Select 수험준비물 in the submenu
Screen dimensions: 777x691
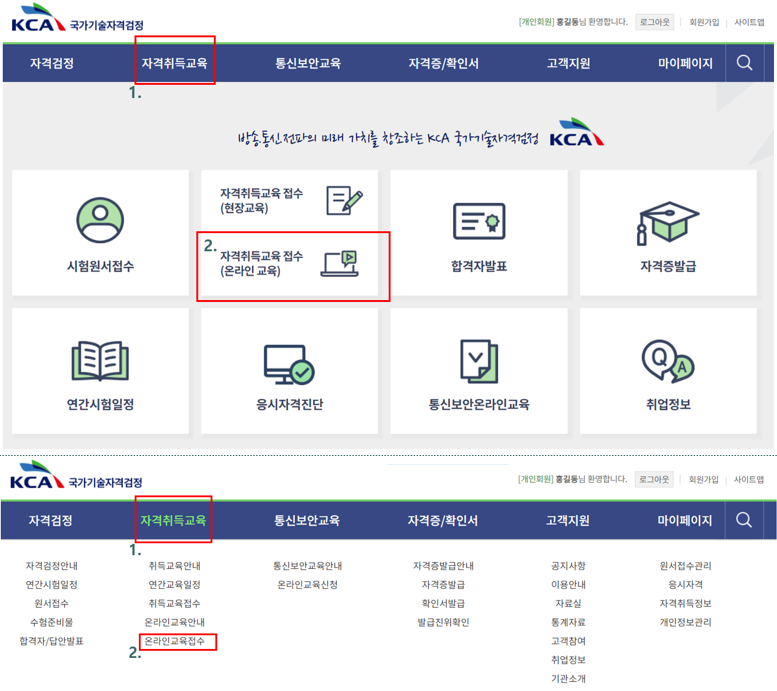click(x=52, y=622)
